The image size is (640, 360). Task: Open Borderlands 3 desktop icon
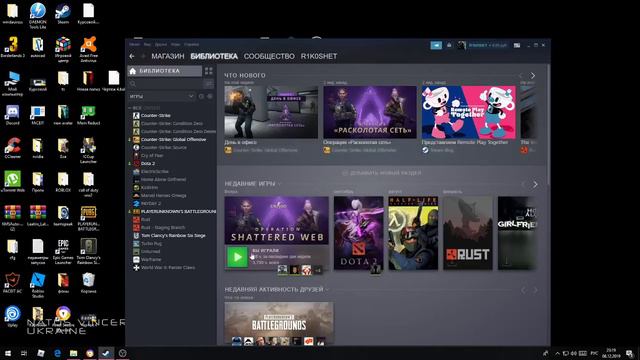(13, 47)
